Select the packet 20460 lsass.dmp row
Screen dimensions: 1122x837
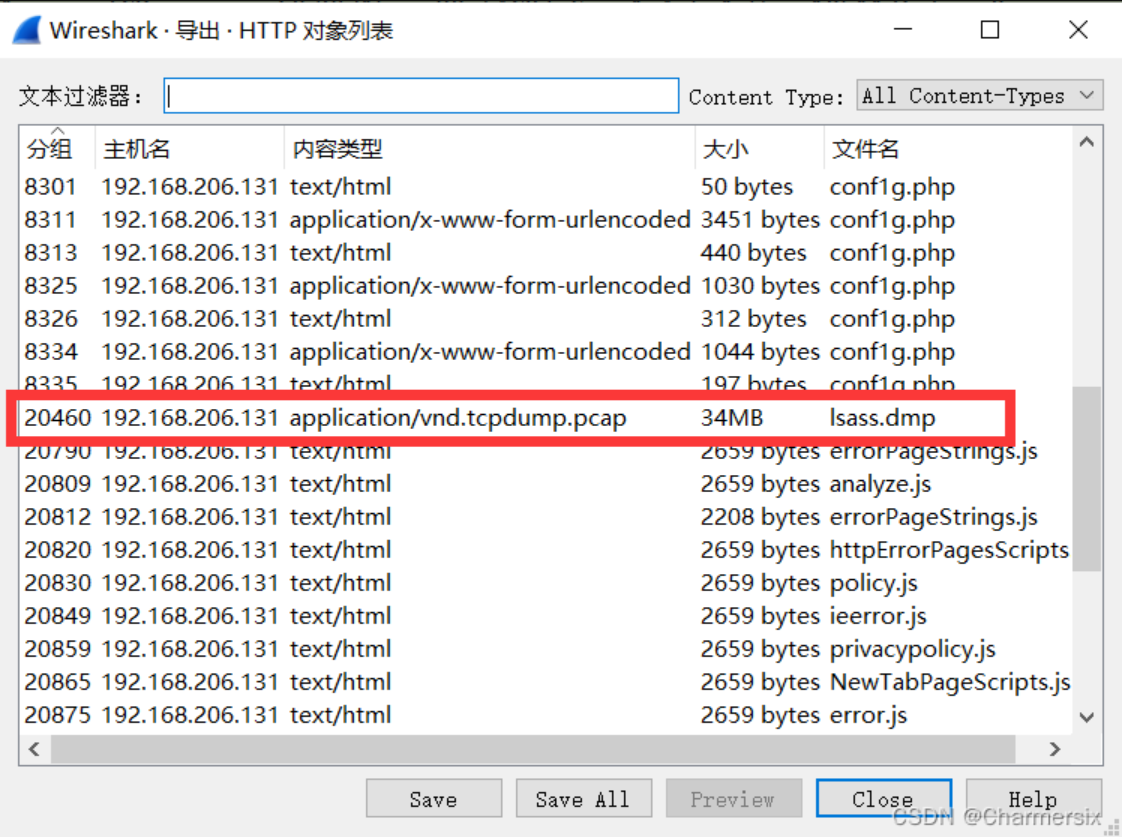[x=547, y=418]
